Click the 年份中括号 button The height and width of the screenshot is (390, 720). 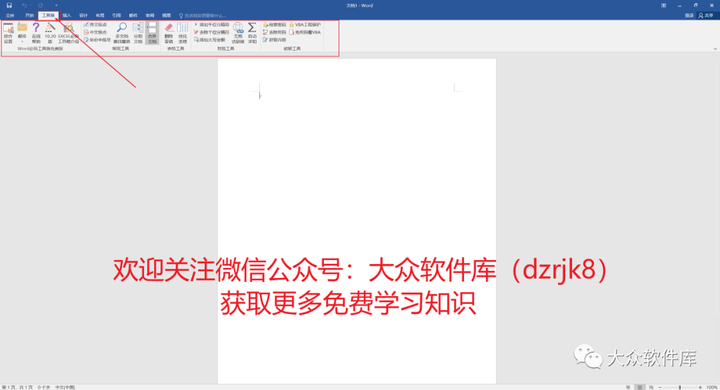tap(97, 40)
